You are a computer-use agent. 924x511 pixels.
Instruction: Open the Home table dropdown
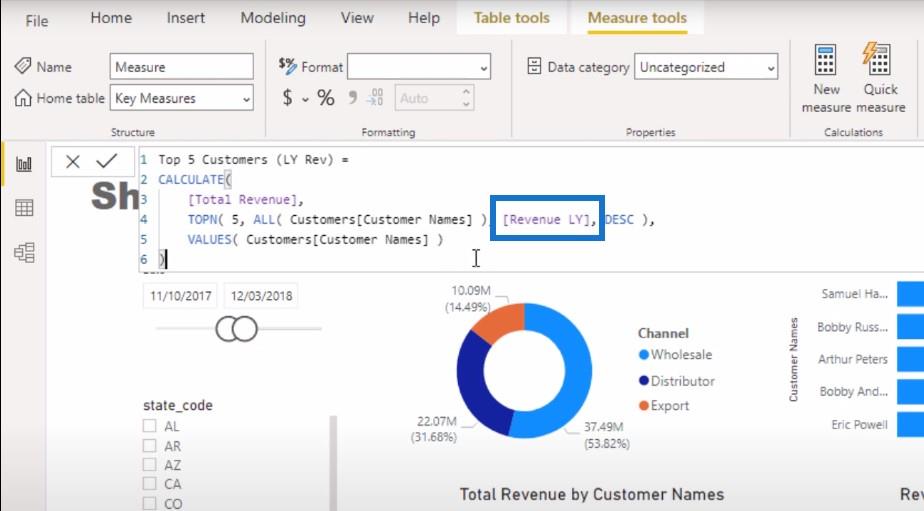(182, 98)
